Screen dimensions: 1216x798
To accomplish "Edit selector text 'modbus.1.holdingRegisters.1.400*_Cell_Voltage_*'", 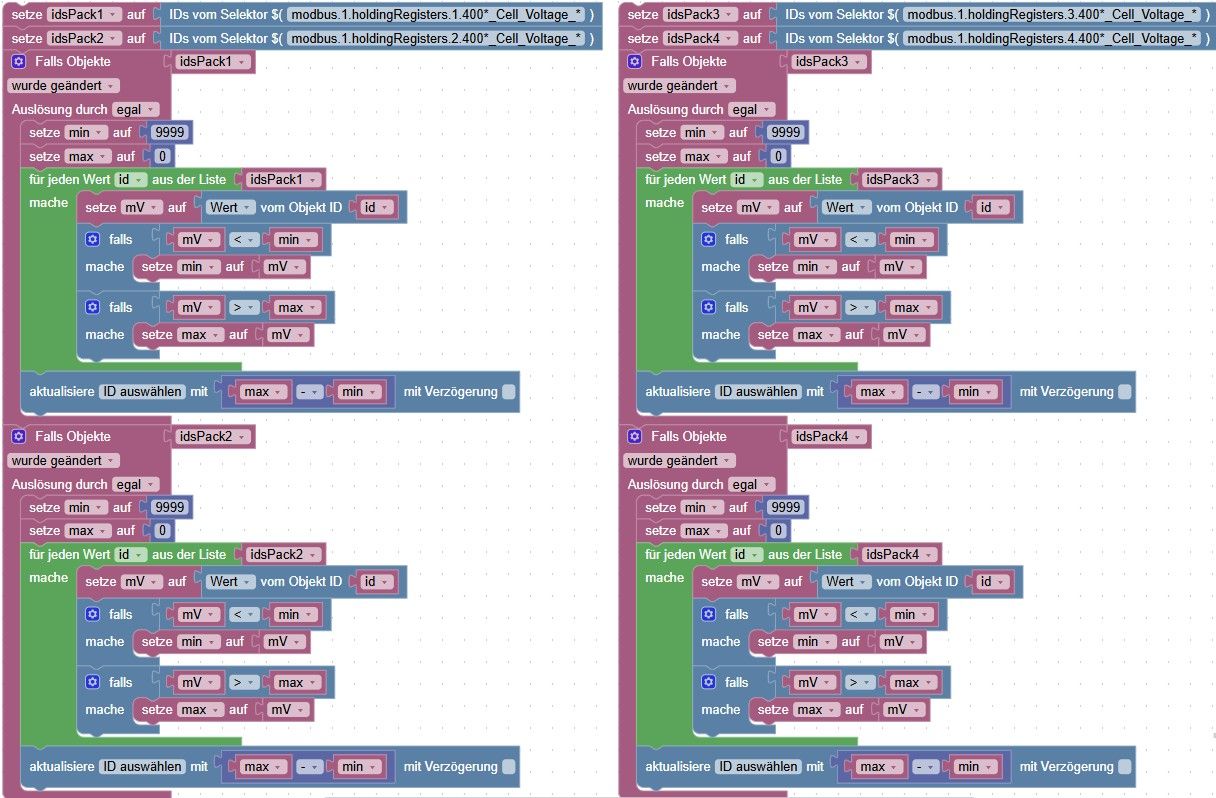I will coord(434,15).
